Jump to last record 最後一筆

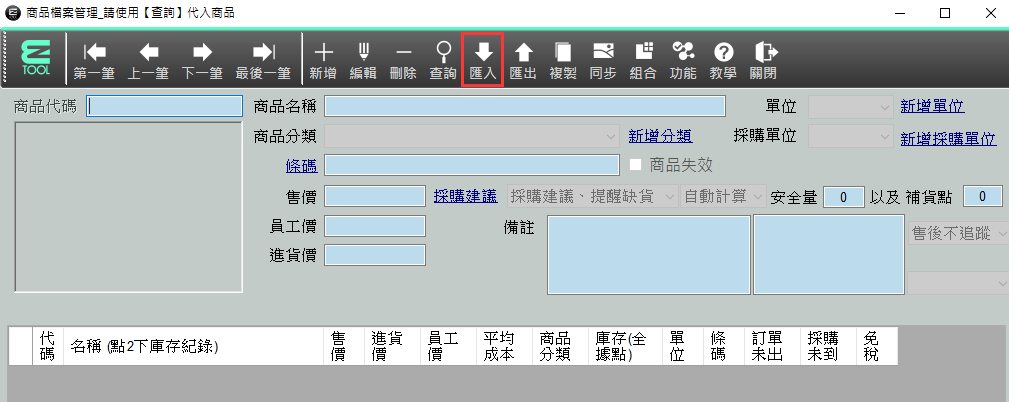coord(263,61)
